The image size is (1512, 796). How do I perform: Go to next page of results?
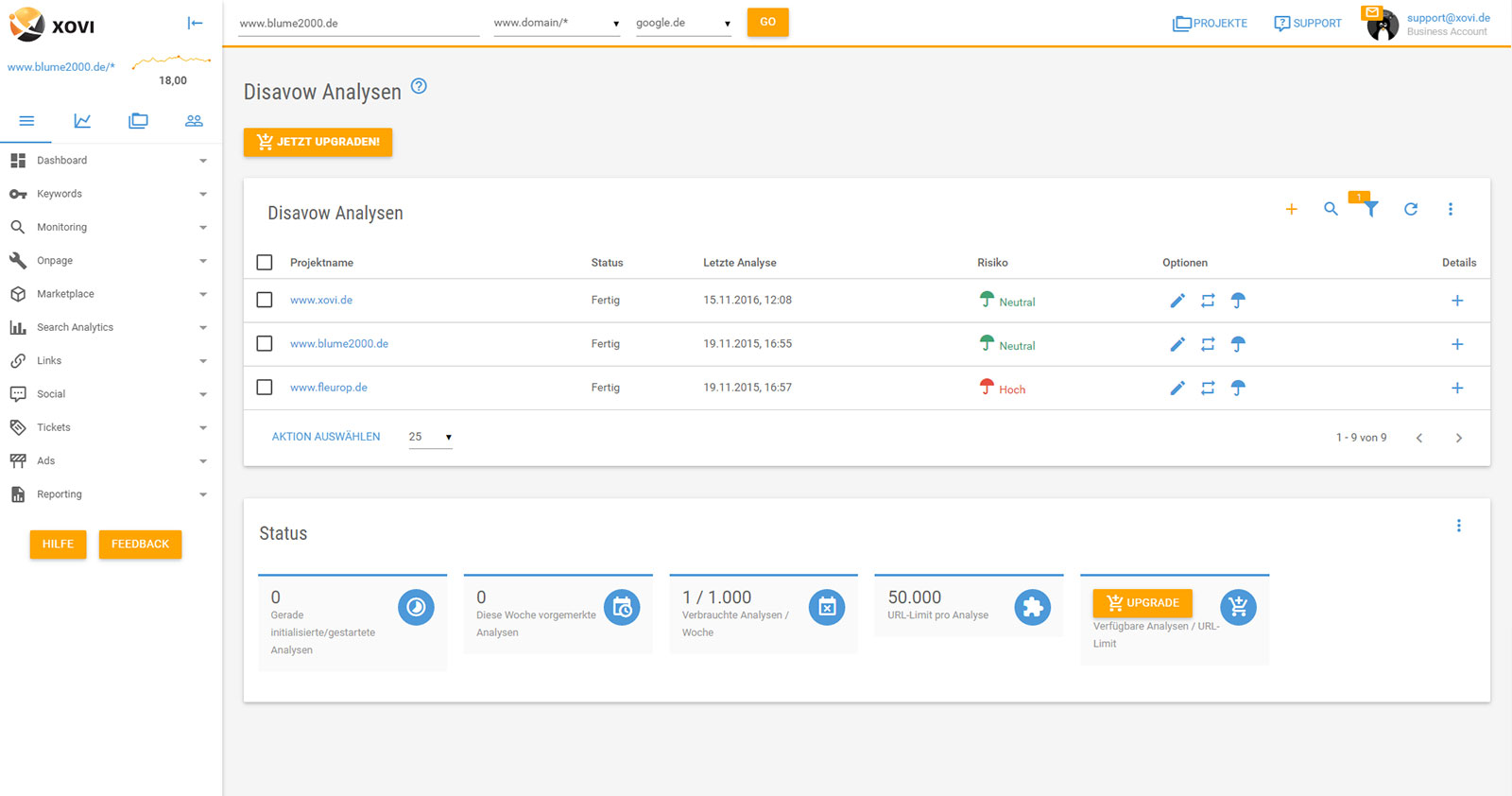coord(1459,438)
